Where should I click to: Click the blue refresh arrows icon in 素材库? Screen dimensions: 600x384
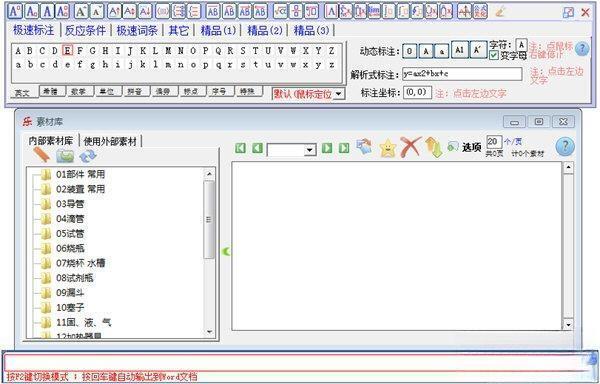coord(88,156)
